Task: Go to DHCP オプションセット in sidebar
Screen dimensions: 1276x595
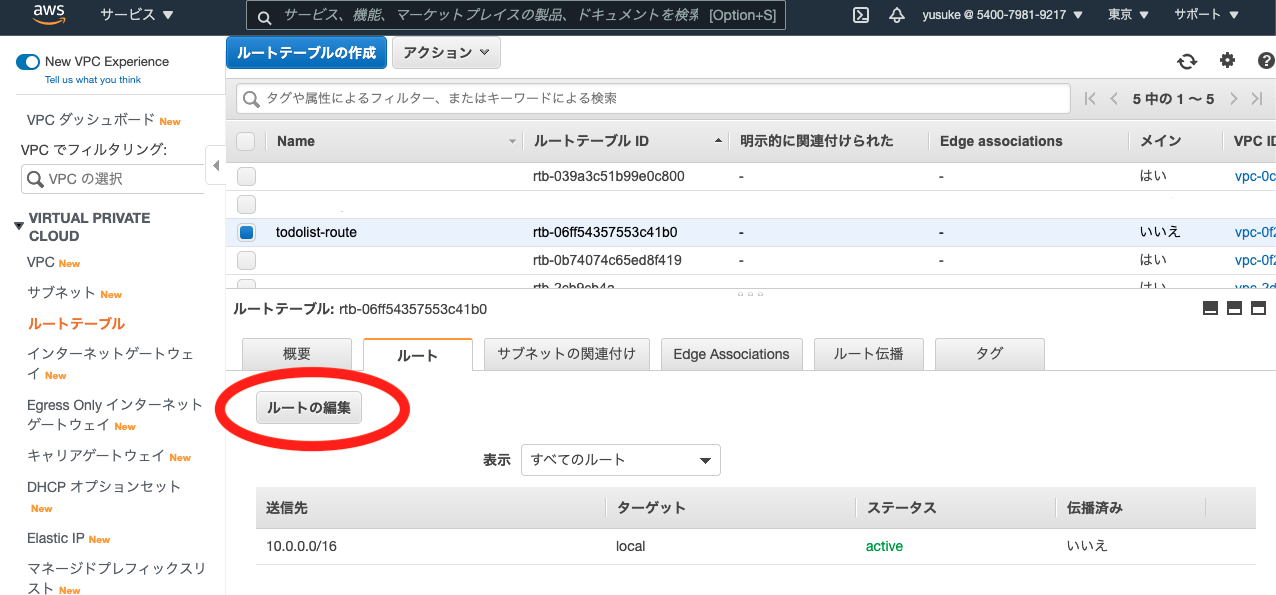Action: click(x=104, y=487)
